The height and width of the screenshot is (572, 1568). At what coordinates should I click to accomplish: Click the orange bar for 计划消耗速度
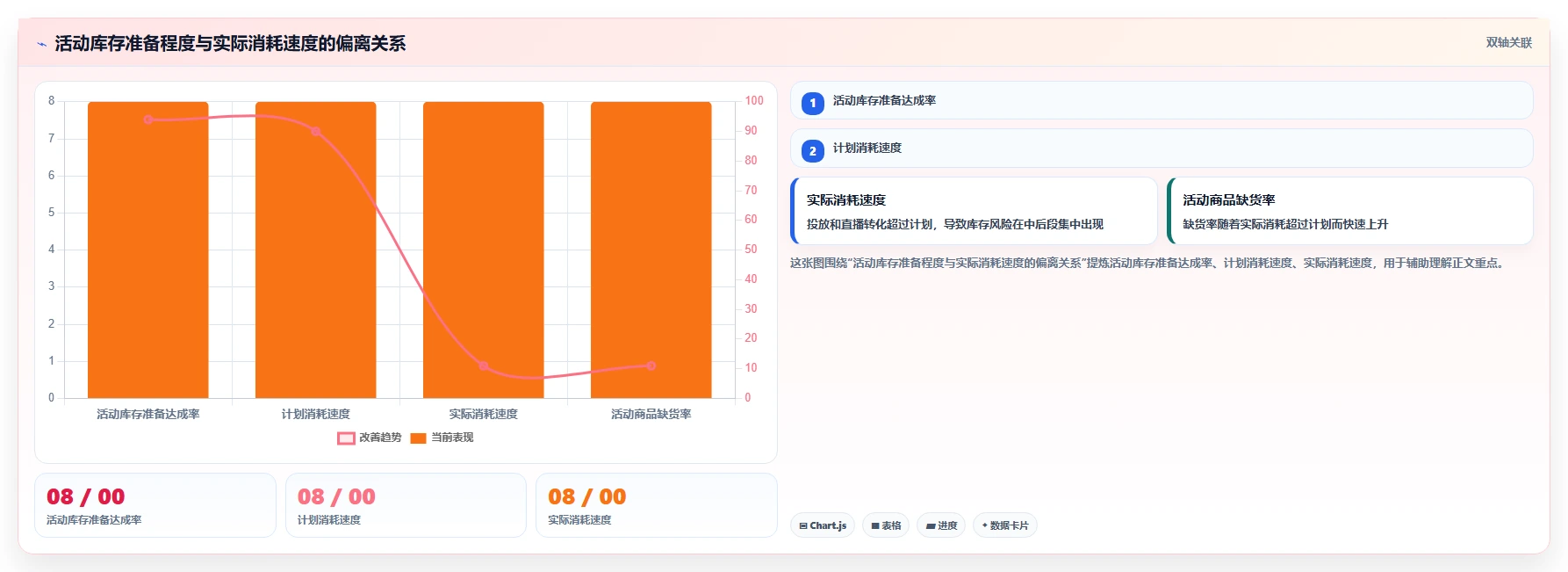(316, 250)
